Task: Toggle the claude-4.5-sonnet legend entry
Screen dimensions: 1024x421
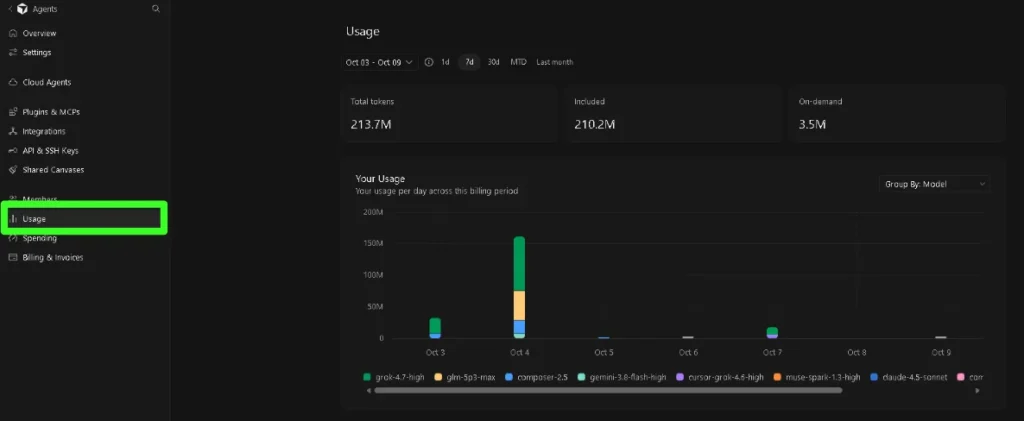Action: coord(908,377)
